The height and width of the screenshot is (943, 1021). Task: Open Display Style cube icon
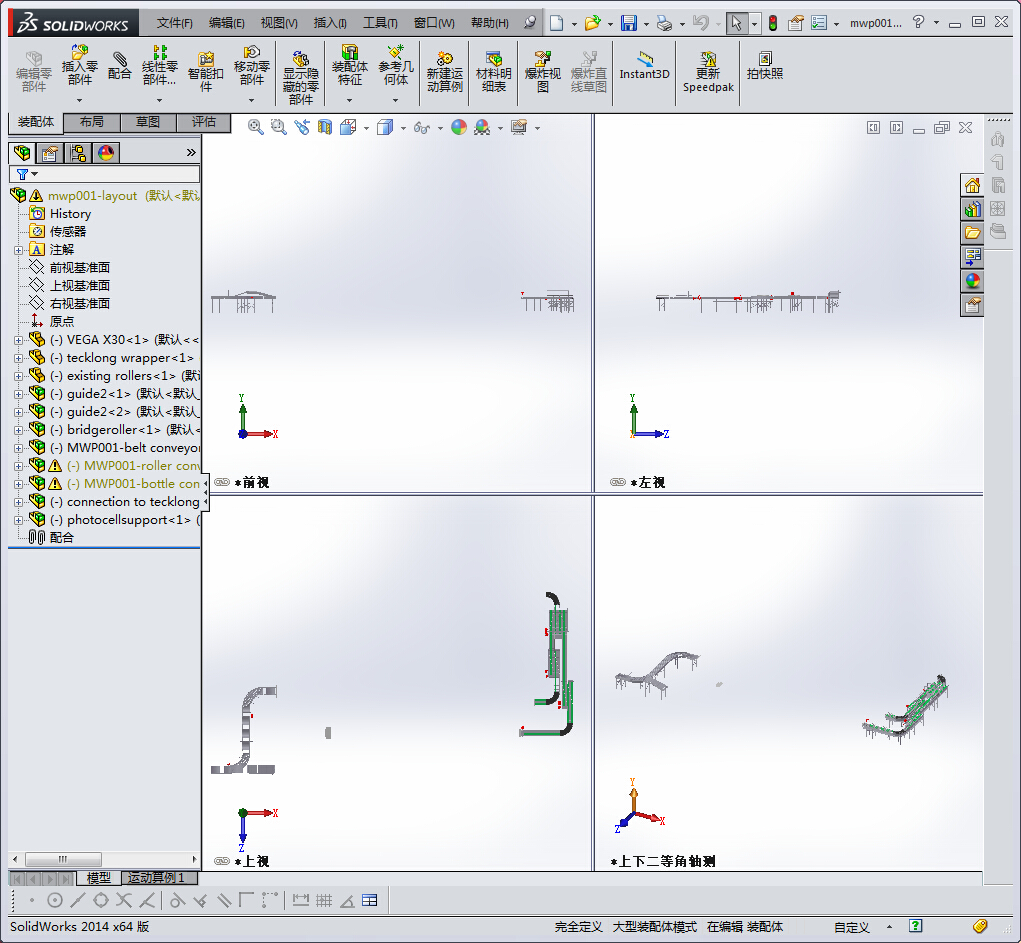tap(385, 127)
